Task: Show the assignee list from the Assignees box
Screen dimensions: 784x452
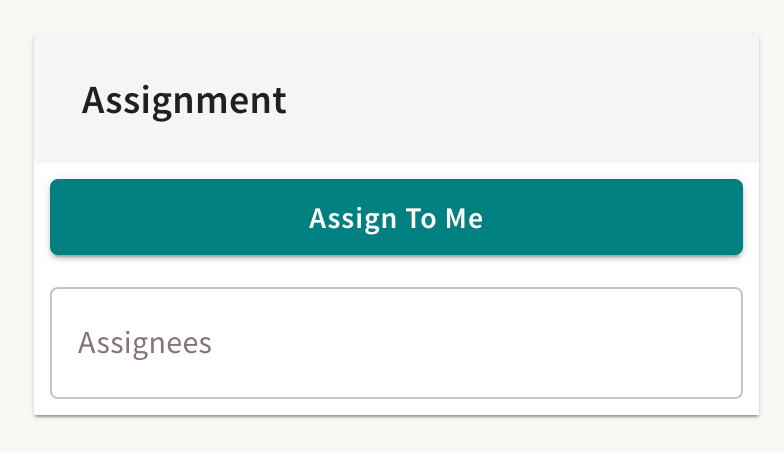Action: point(396,343)
